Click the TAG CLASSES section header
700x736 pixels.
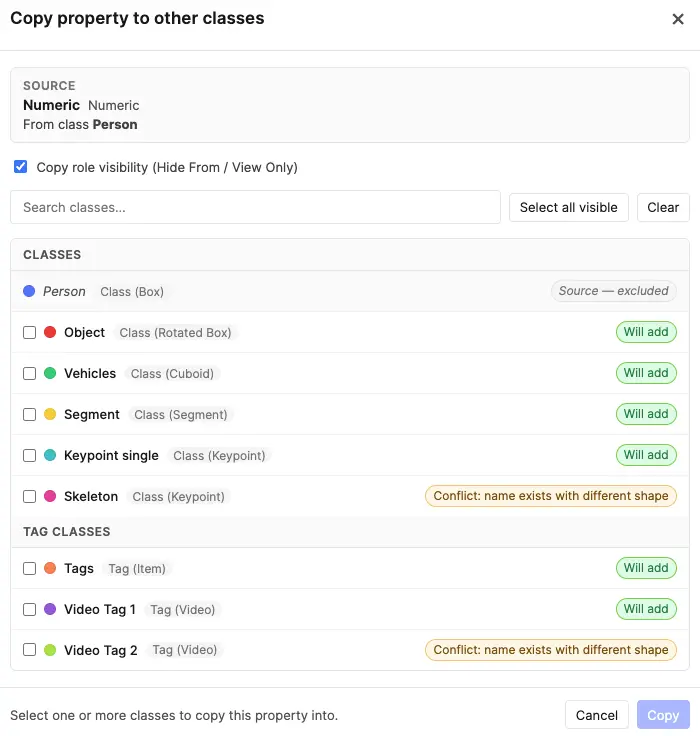coord(67,531)
